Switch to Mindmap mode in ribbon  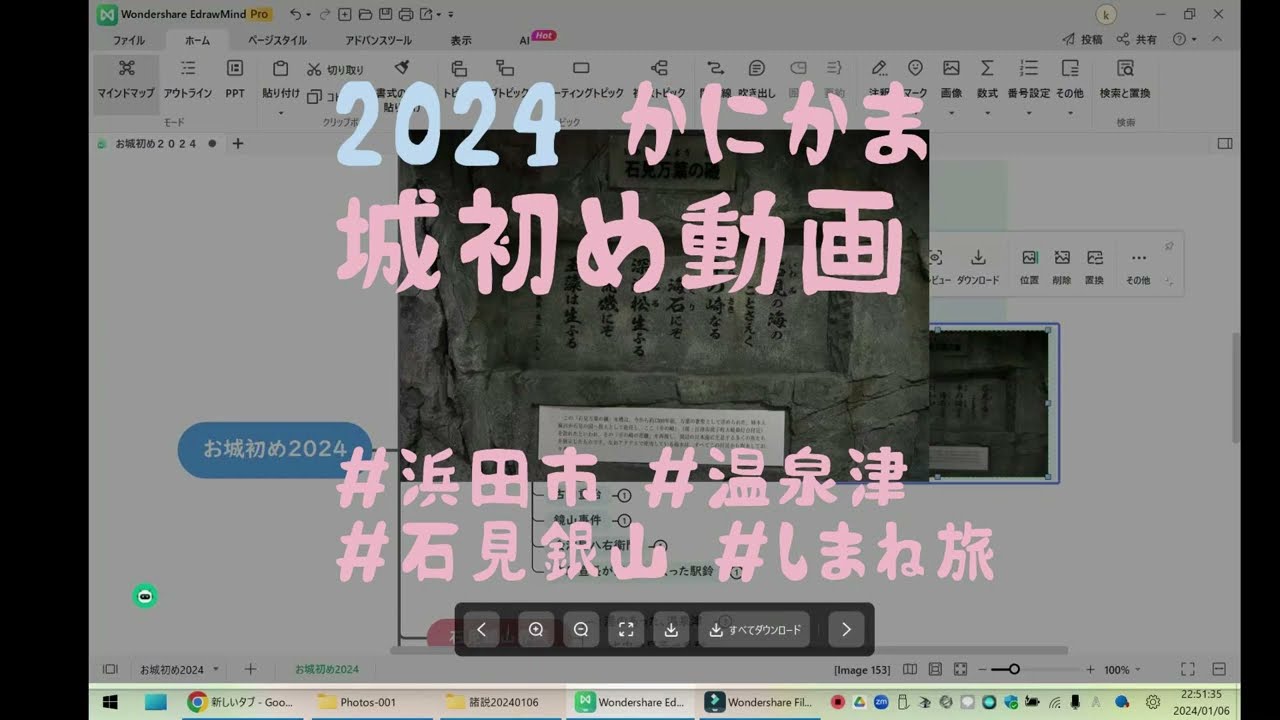[126, 79]
